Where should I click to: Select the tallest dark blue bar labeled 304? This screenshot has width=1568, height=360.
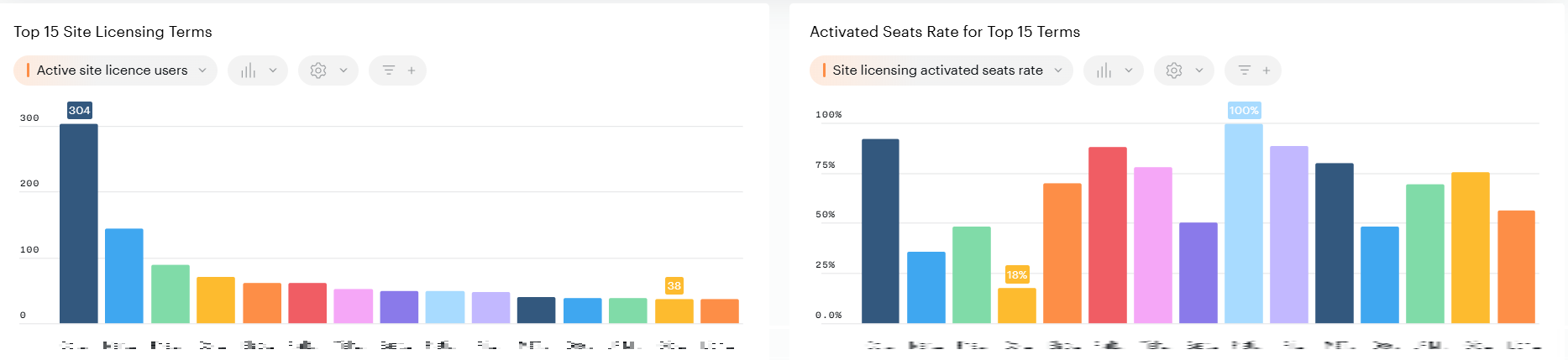79,223
